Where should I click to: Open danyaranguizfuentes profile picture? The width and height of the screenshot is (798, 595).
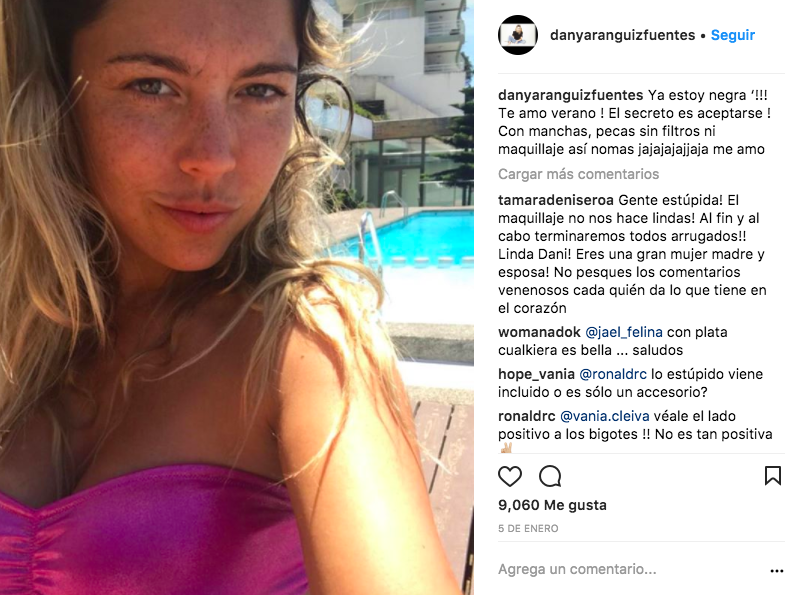pos(518,35)
